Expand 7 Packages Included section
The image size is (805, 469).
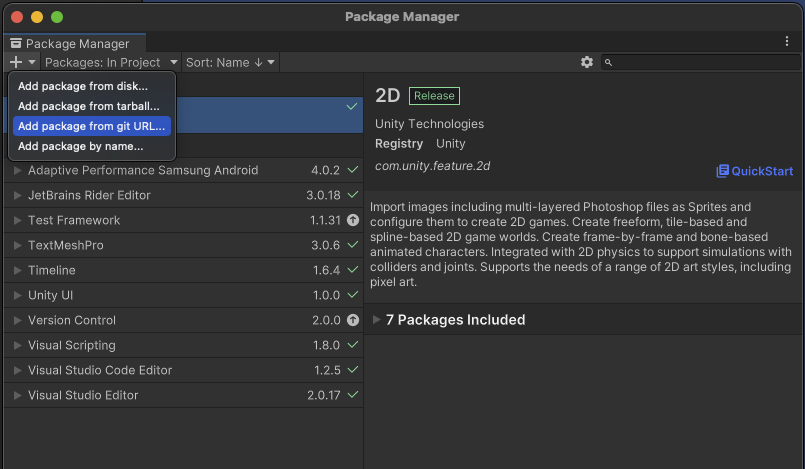pyautogui.click(x=377, y=320)
